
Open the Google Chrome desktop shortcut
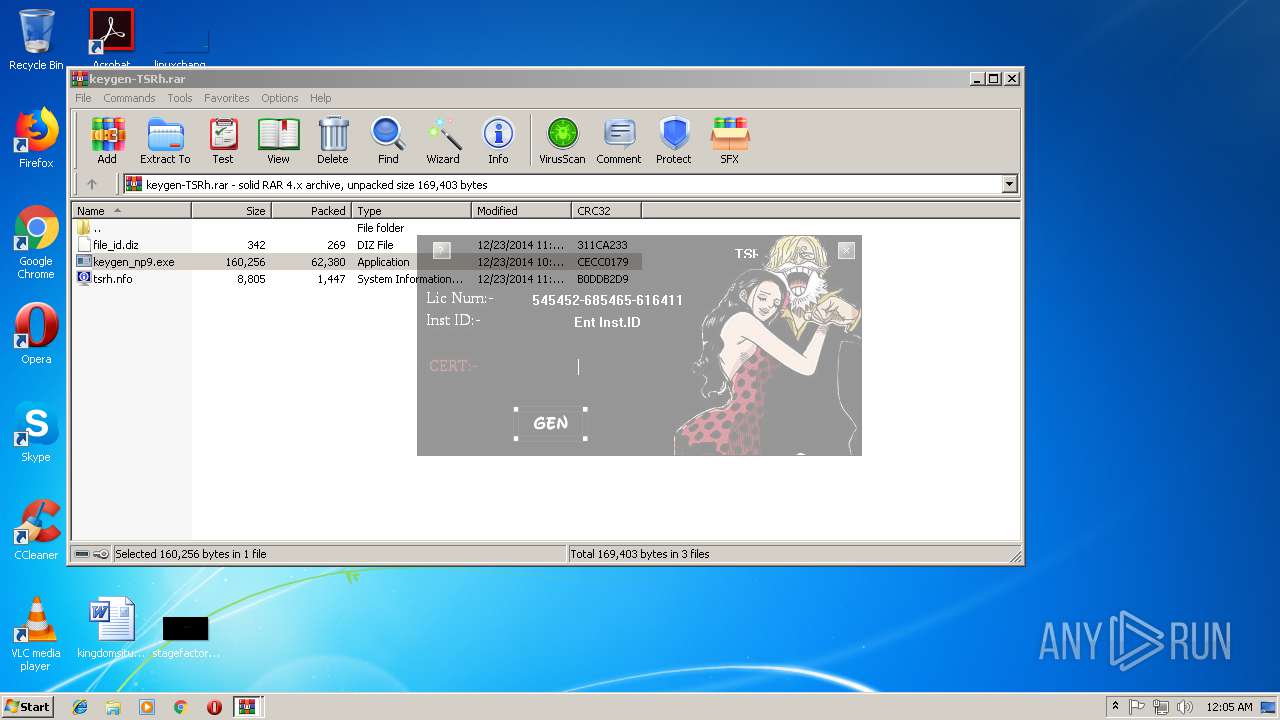click(x=36, y=242)
